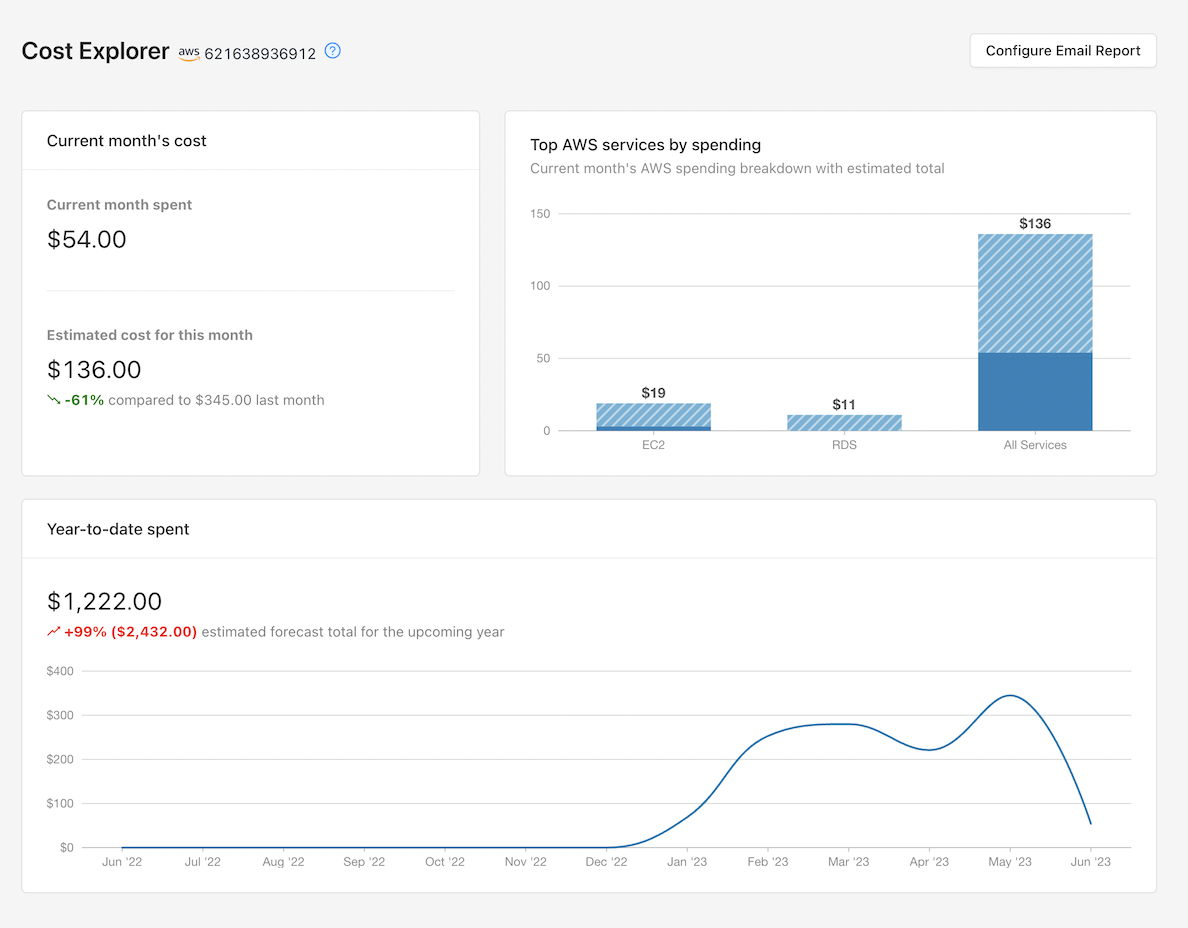Click the $19 bar label
The width and height of the screenshot is (1188, 928).
coord(653,392)
